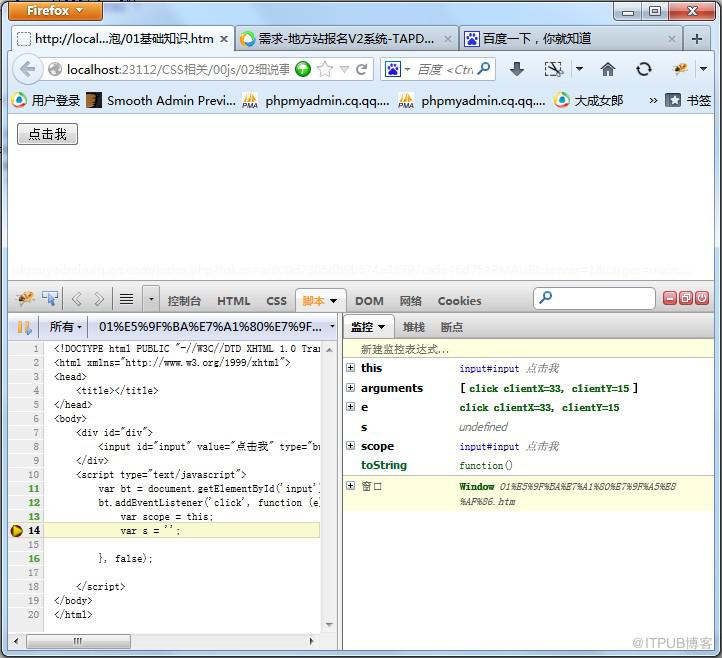Viewport: 722px width, 658px height.
Task: Open the Firebug panel selector dropdown
Action: click(151, 299)
